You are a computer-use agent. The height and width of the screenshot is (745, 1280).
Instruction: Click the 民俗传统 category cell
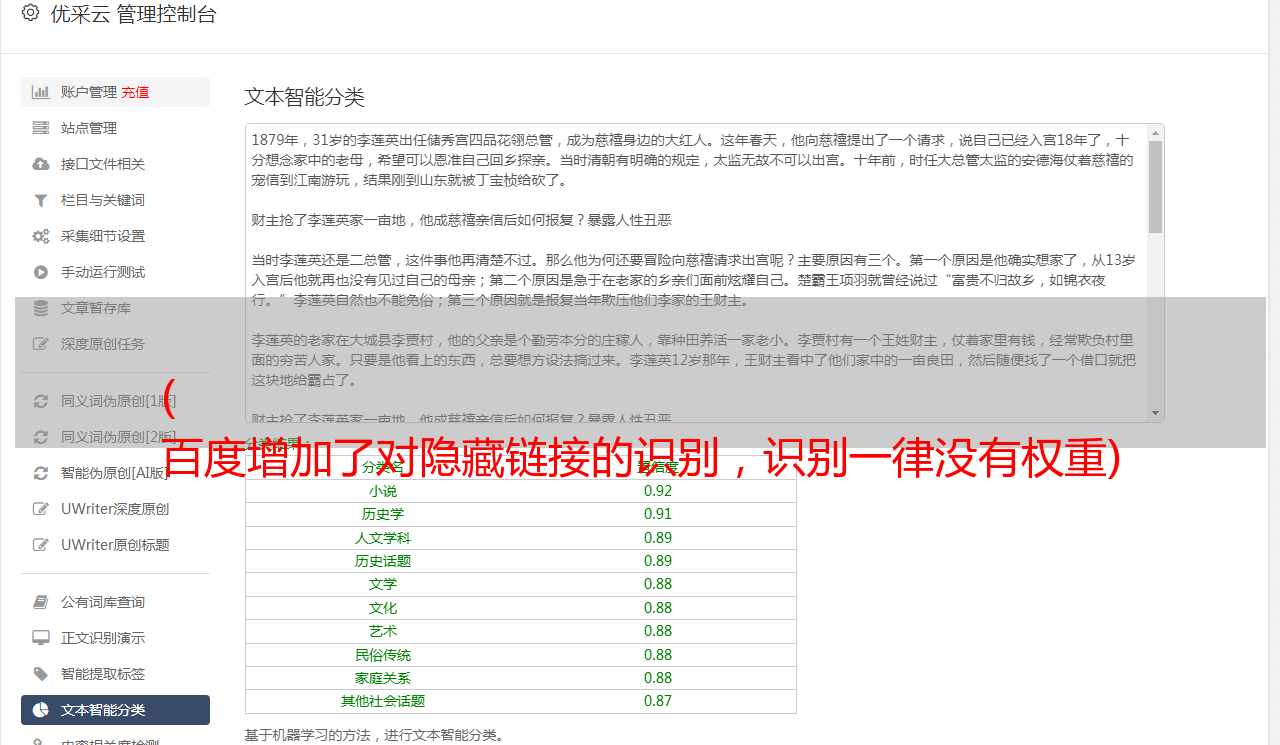point(383,655)
